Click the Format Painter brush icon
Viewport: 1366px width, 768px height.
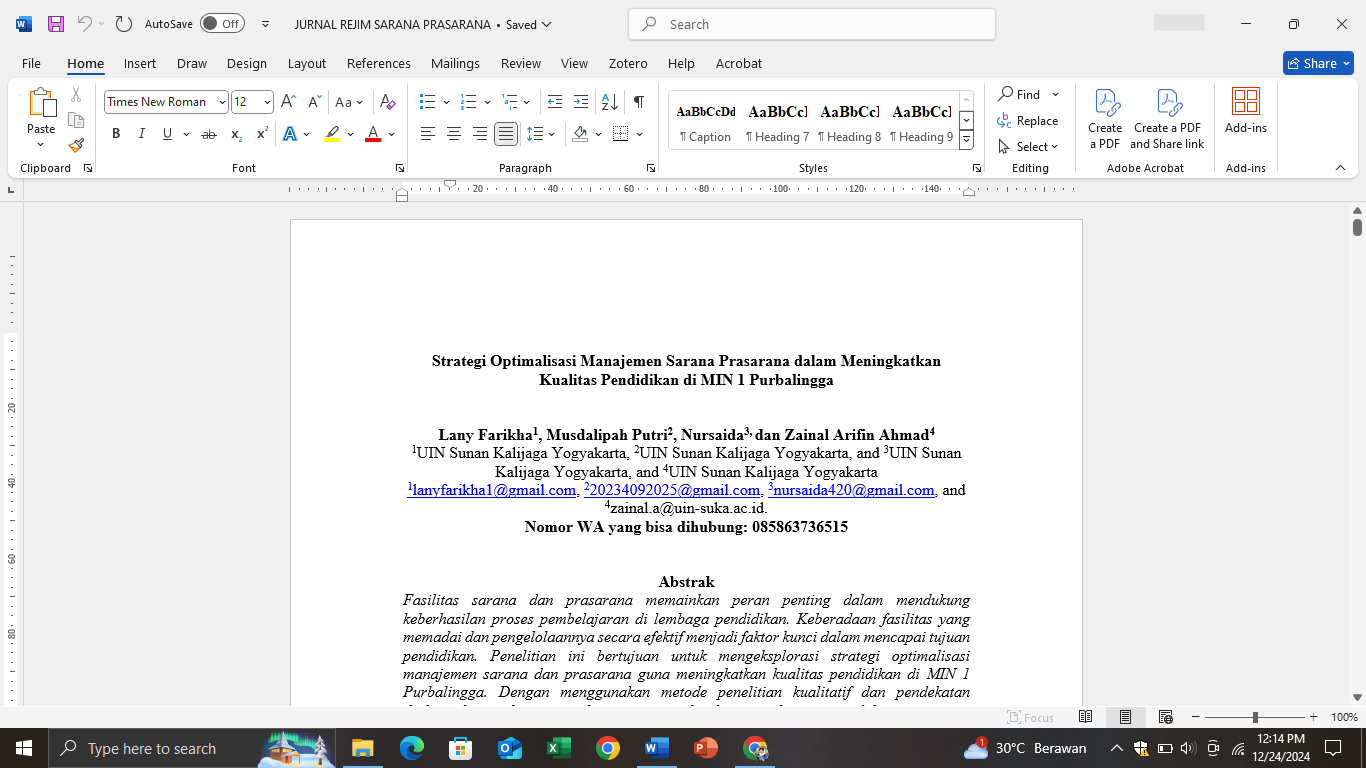(76, 145)
